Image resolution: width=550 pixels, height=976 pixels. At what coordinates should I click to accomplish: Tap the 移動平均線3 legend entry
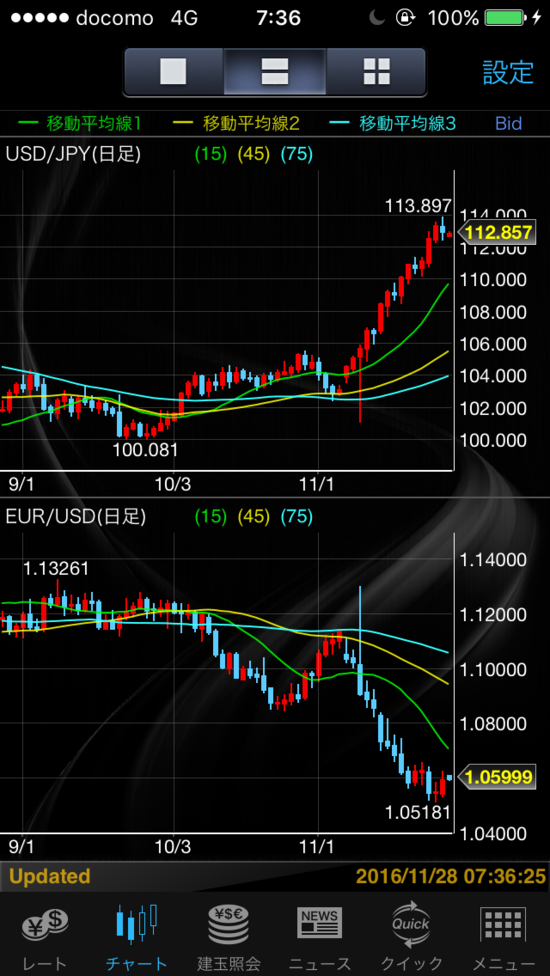400,123
